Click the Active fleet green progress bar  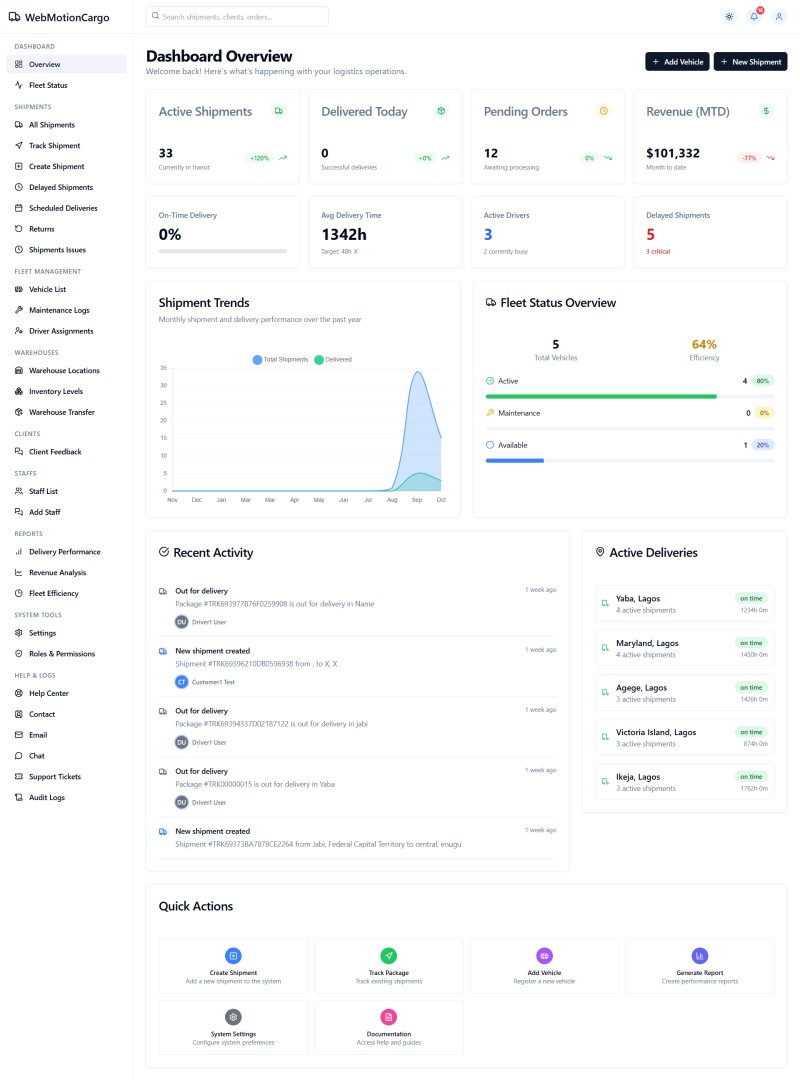click(x=600, y=396)
